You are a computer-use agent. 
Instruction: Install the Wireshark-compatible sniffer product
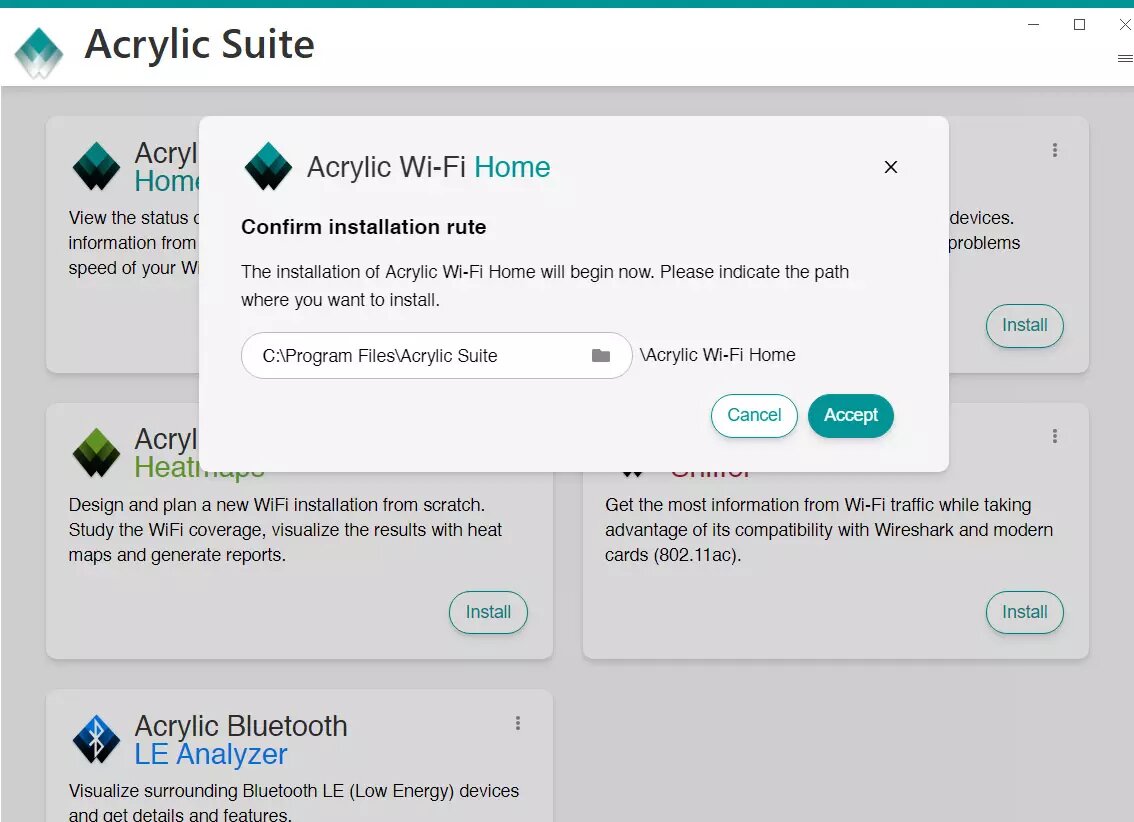point(1025,612)
